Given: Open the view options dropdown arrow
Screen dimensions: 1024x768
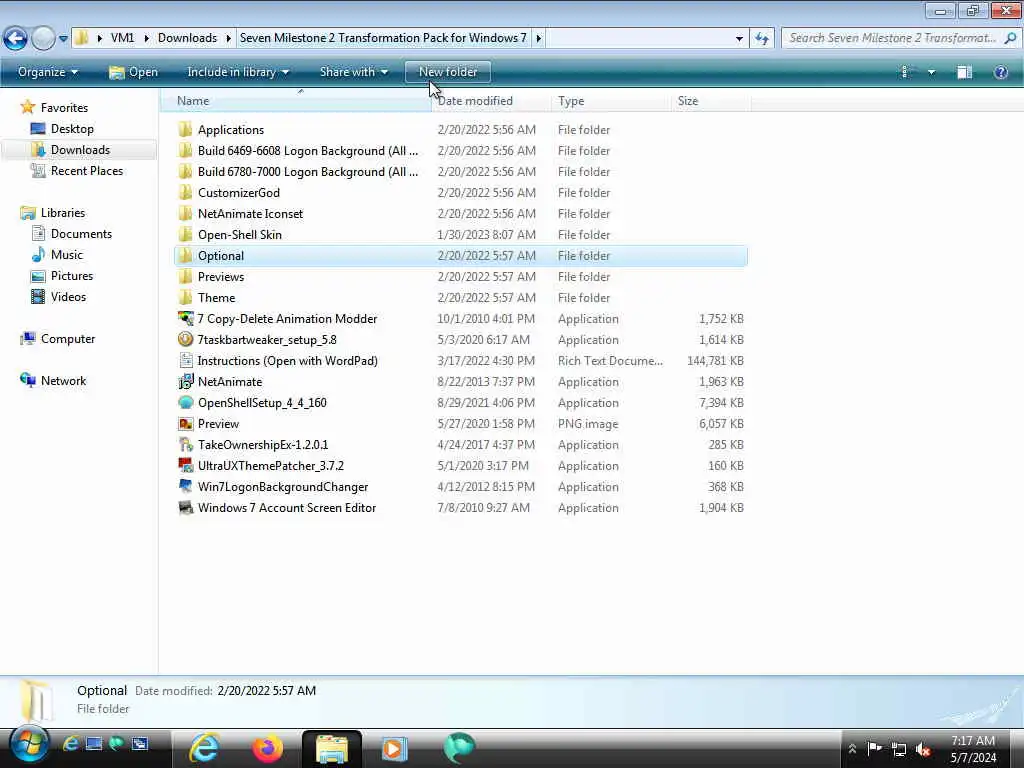Looking at the screenshot, I should click(x=931, y=72).
